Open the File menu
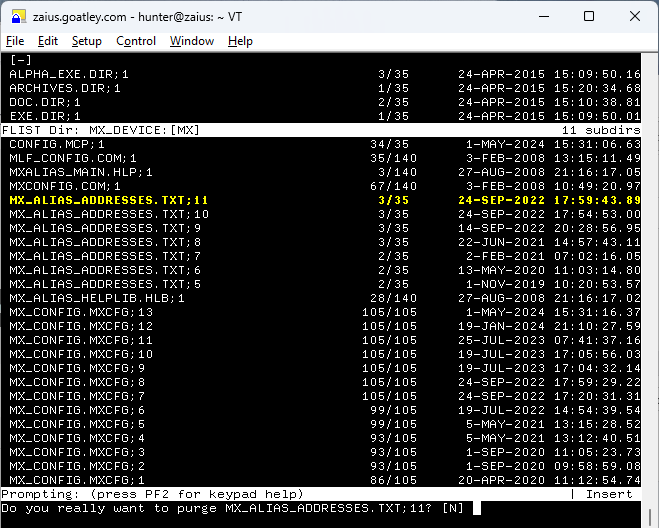The height and width of the screenshot is (528, 659). click(x=15, y=41)
